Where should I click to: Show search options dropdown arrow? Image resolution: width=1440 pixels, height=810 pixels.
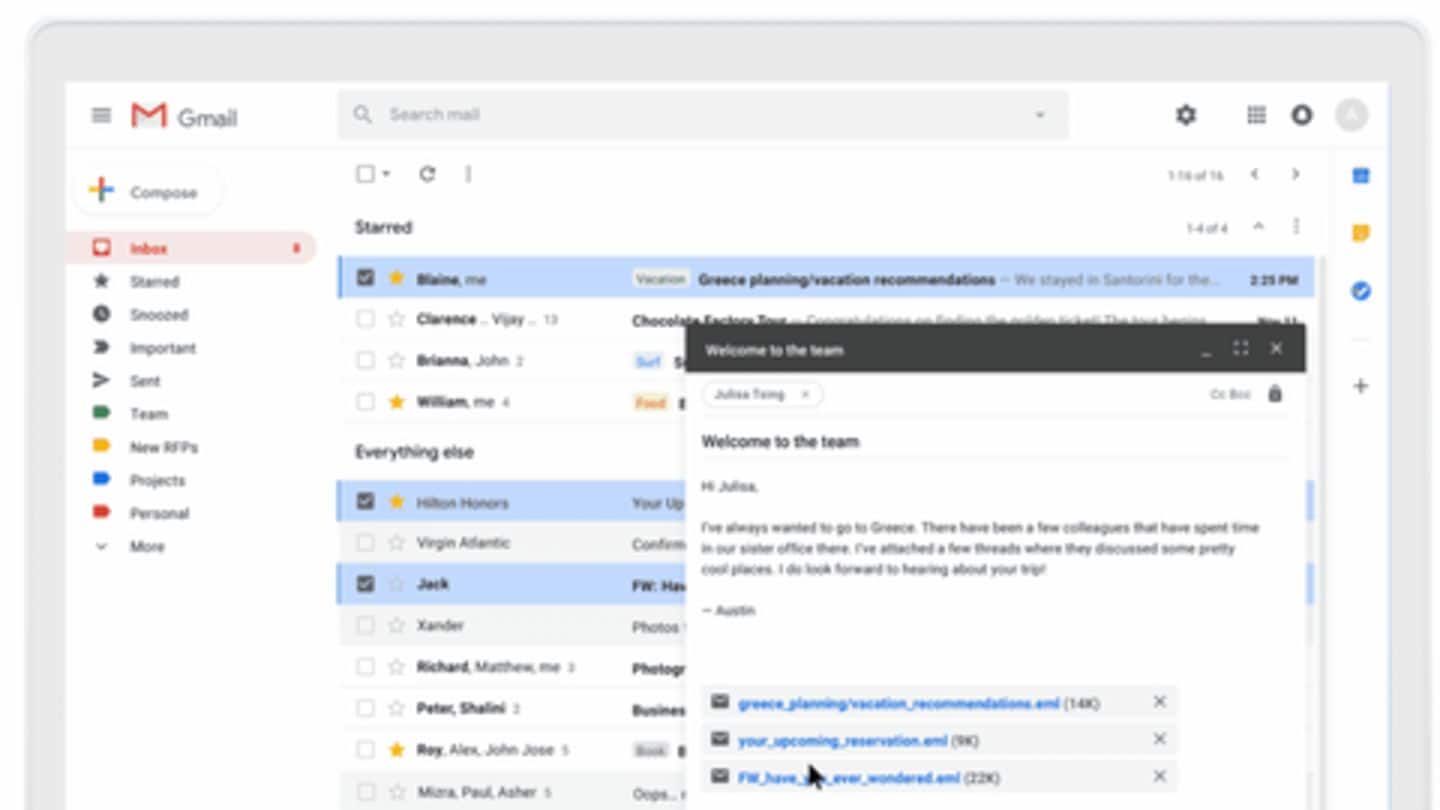pyautogui.click(x=1040, y=115)
